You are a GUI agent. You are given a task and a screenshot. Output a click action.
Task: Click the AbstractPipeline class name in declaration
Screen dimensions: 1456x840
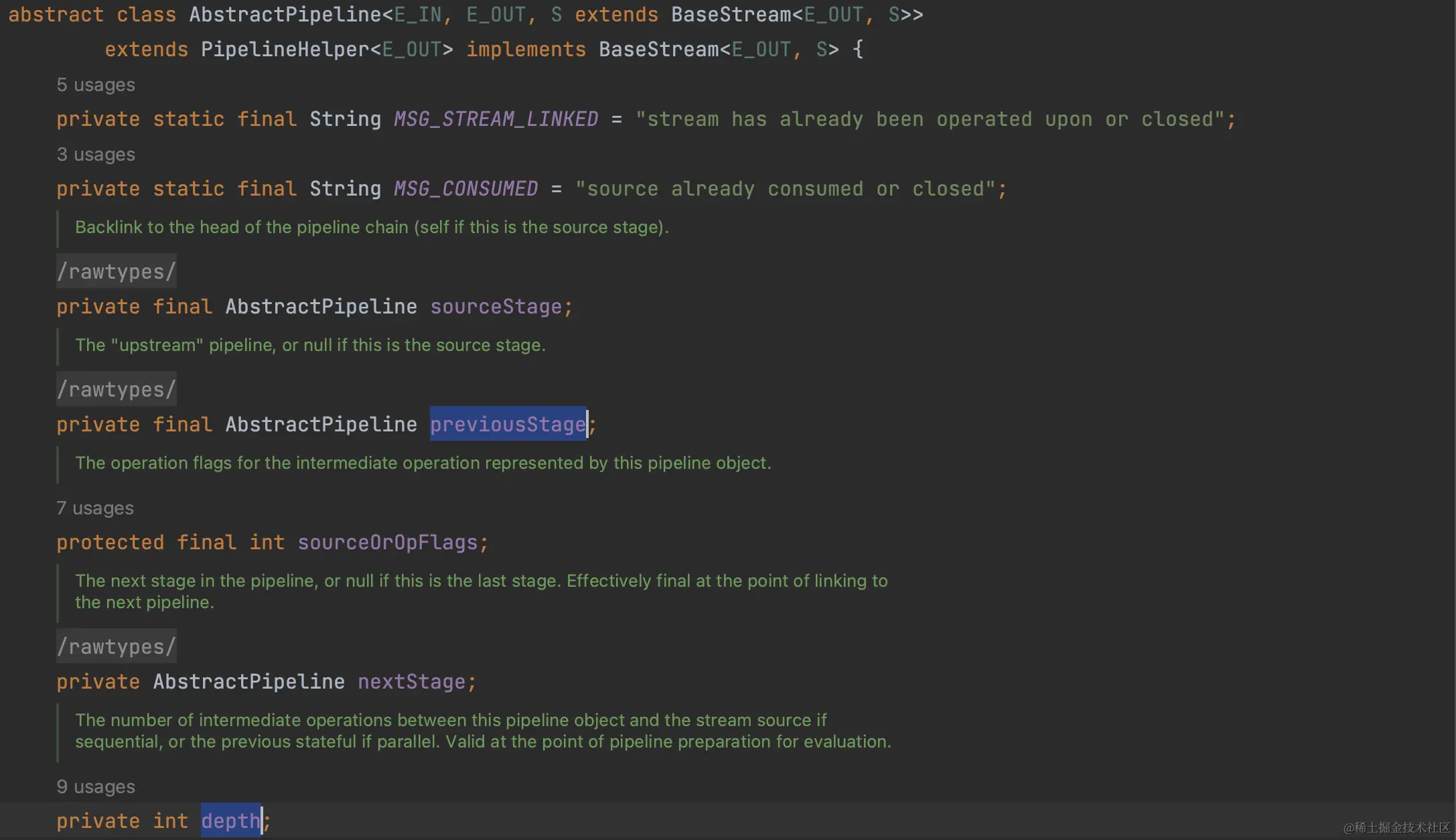click(285, 15)
